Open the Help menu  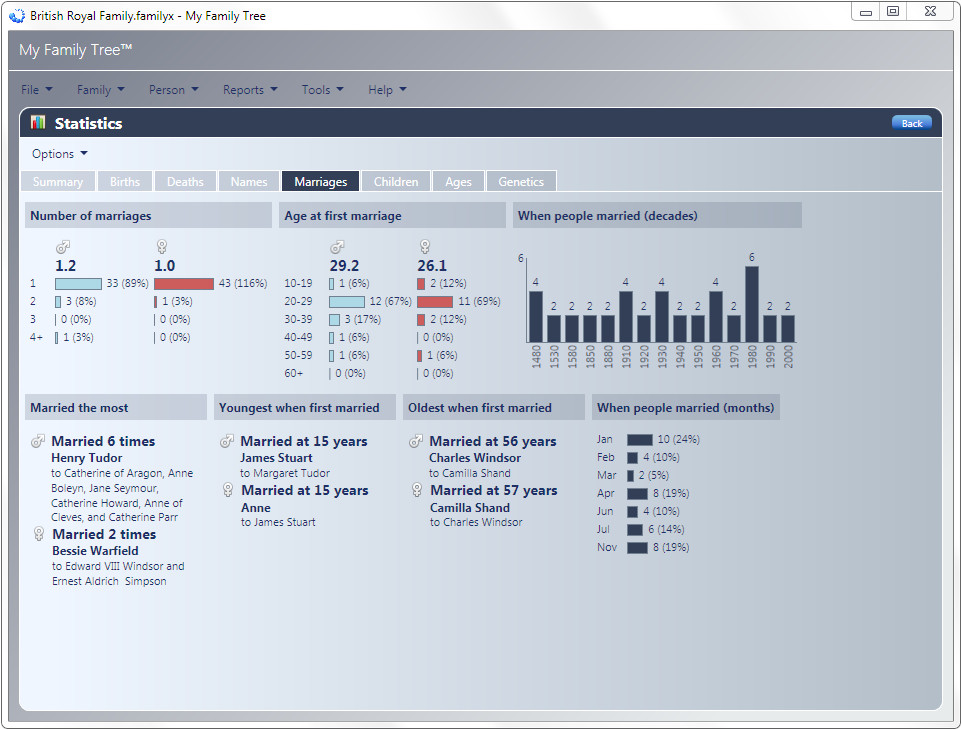[387, 90]
